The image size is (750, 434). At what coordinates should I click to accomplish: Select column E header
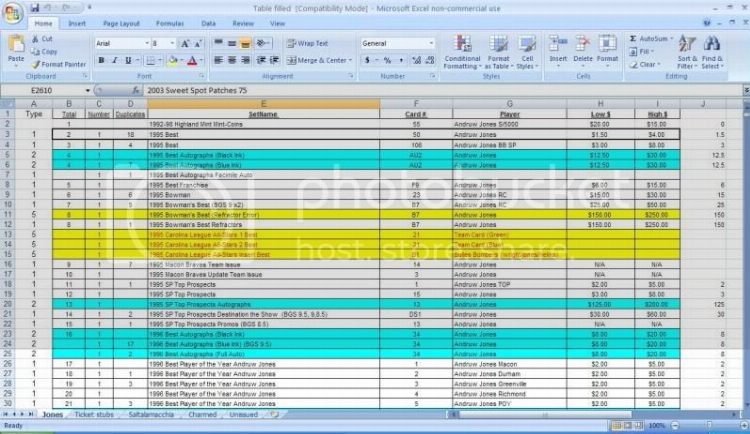click(x=264, y=104)
